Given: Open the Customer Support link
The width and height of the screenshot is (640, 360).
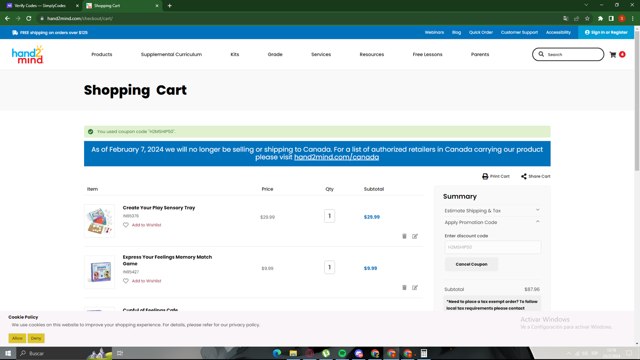Looking at the screenshot, I should point(519,32).
